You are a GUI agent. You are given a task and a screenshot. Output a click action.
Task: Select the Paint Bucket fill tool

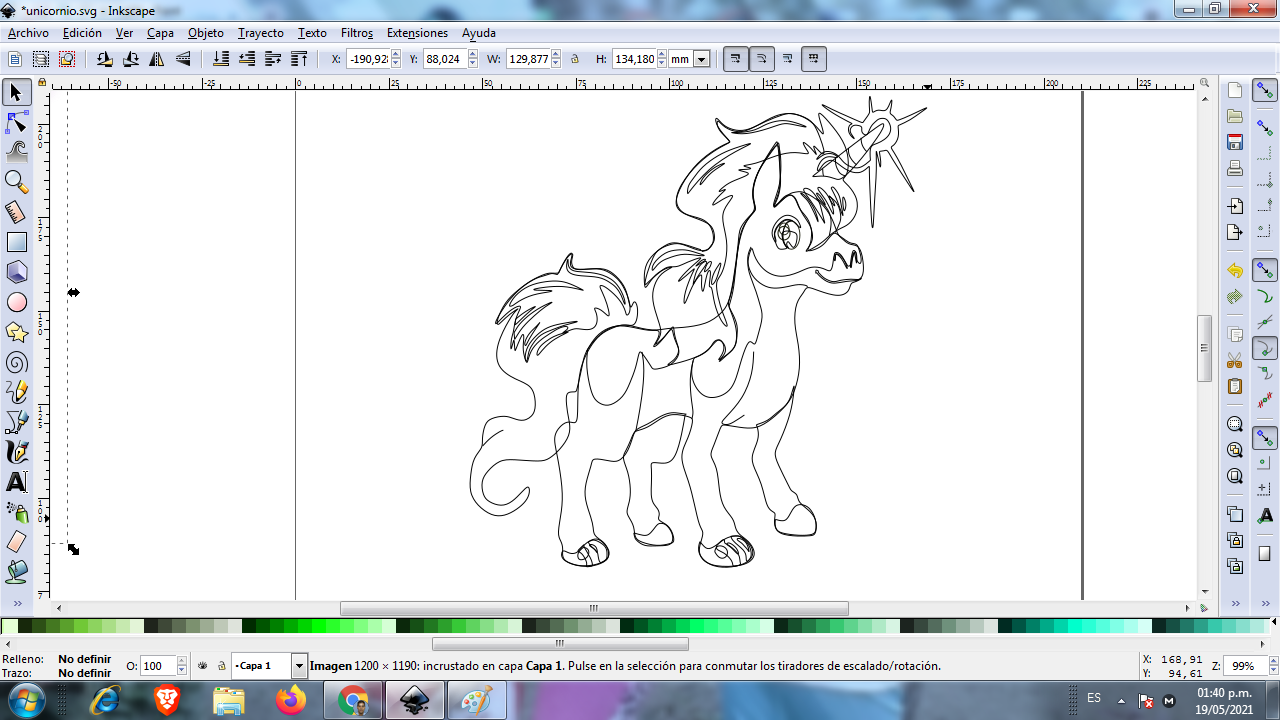[16, 572]
